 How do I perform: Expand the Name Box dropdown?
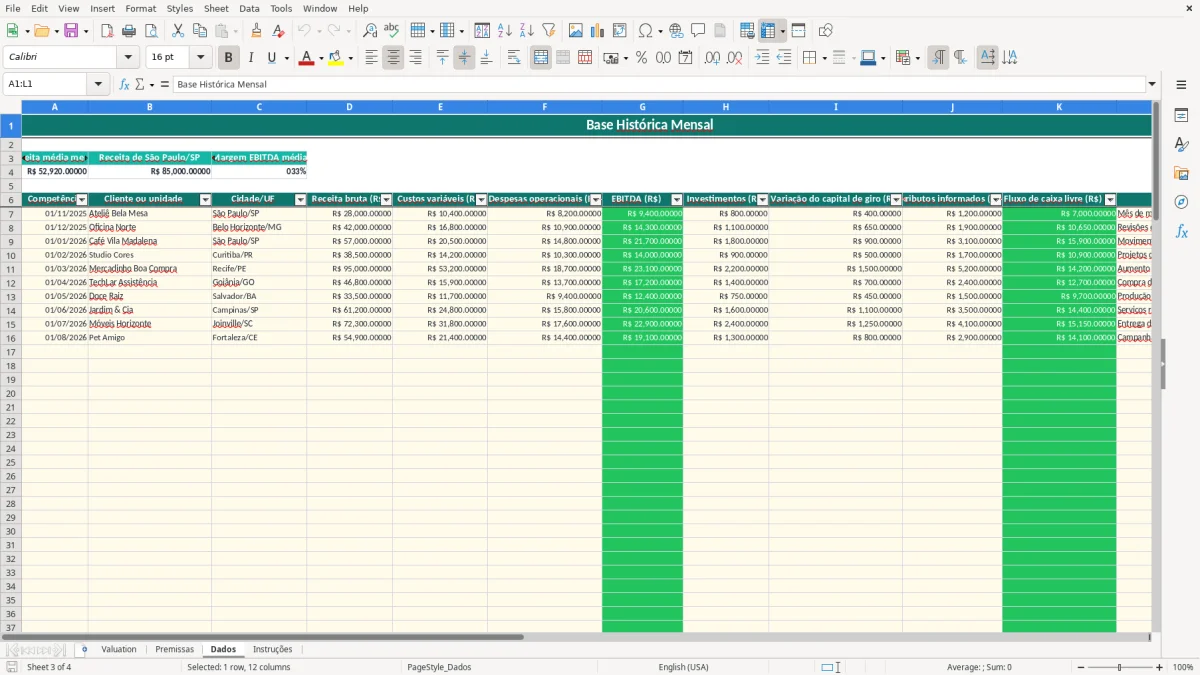(98, 84)
